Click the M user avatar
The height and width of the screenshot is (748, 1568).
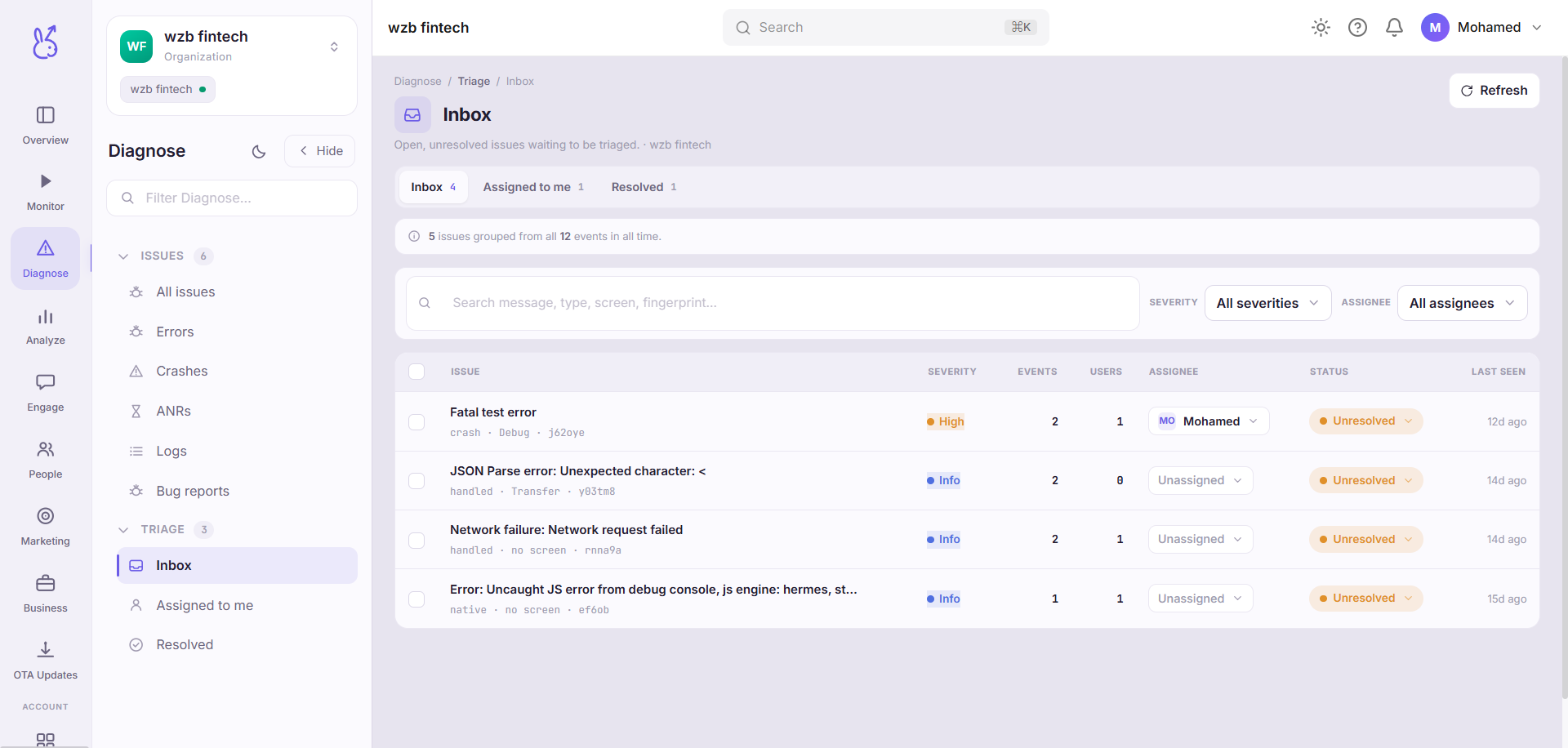click(1435, 28)
